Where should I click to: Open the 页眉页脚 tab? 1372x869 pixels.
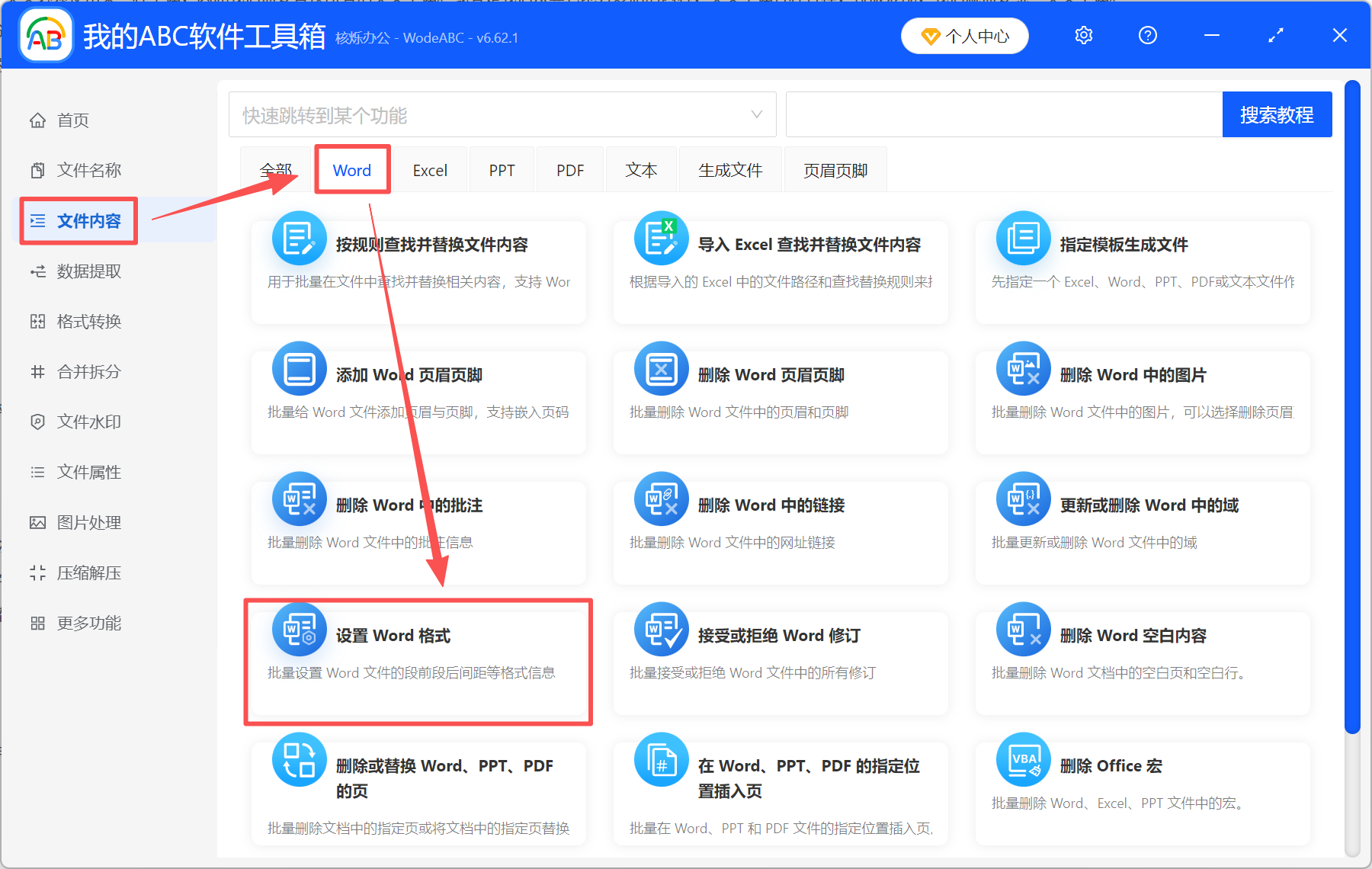click(835, 169)
